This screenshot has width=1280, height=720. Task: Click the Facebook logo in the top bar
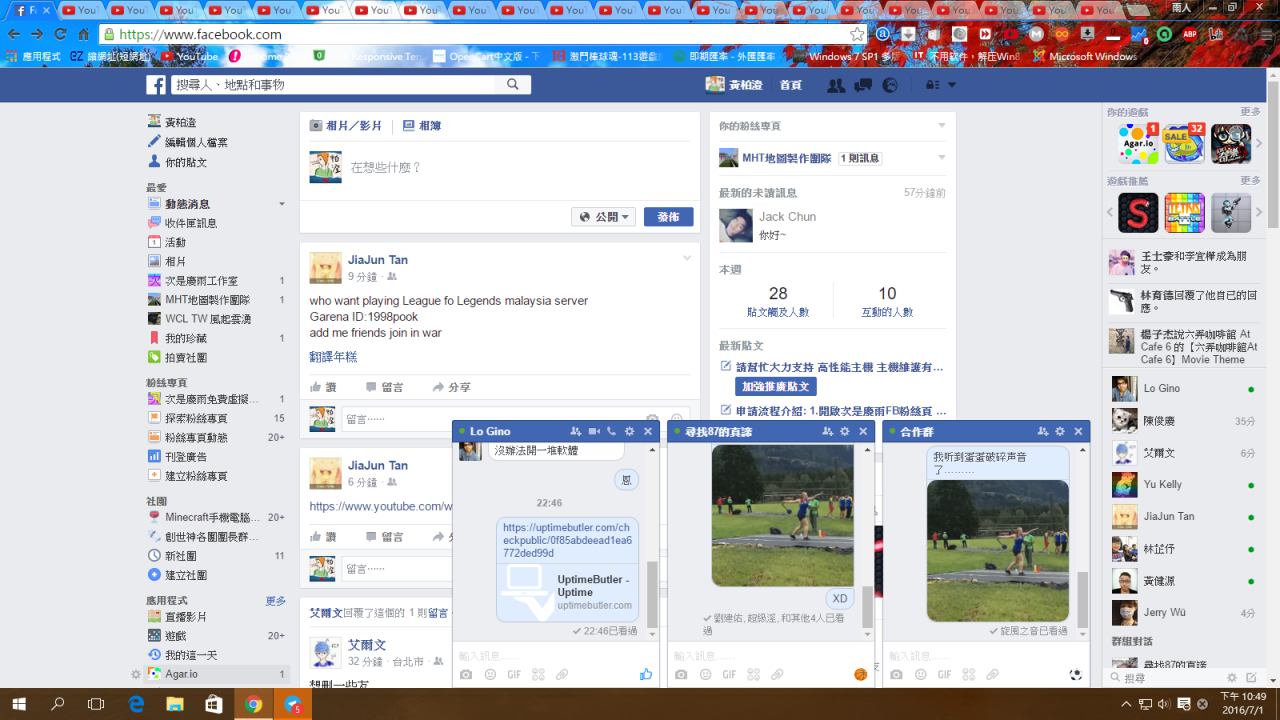[156, 85]
